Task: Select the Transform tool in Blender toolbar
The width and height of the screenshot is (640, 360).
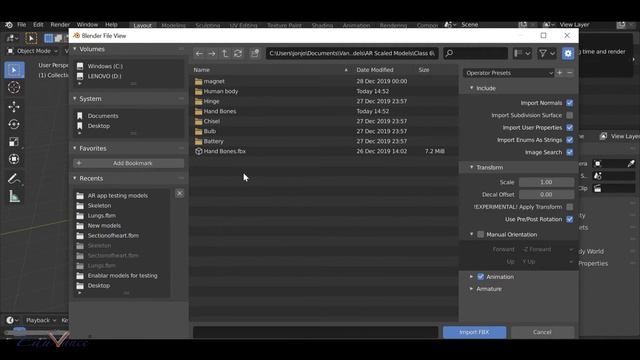Action: [14, 159]
